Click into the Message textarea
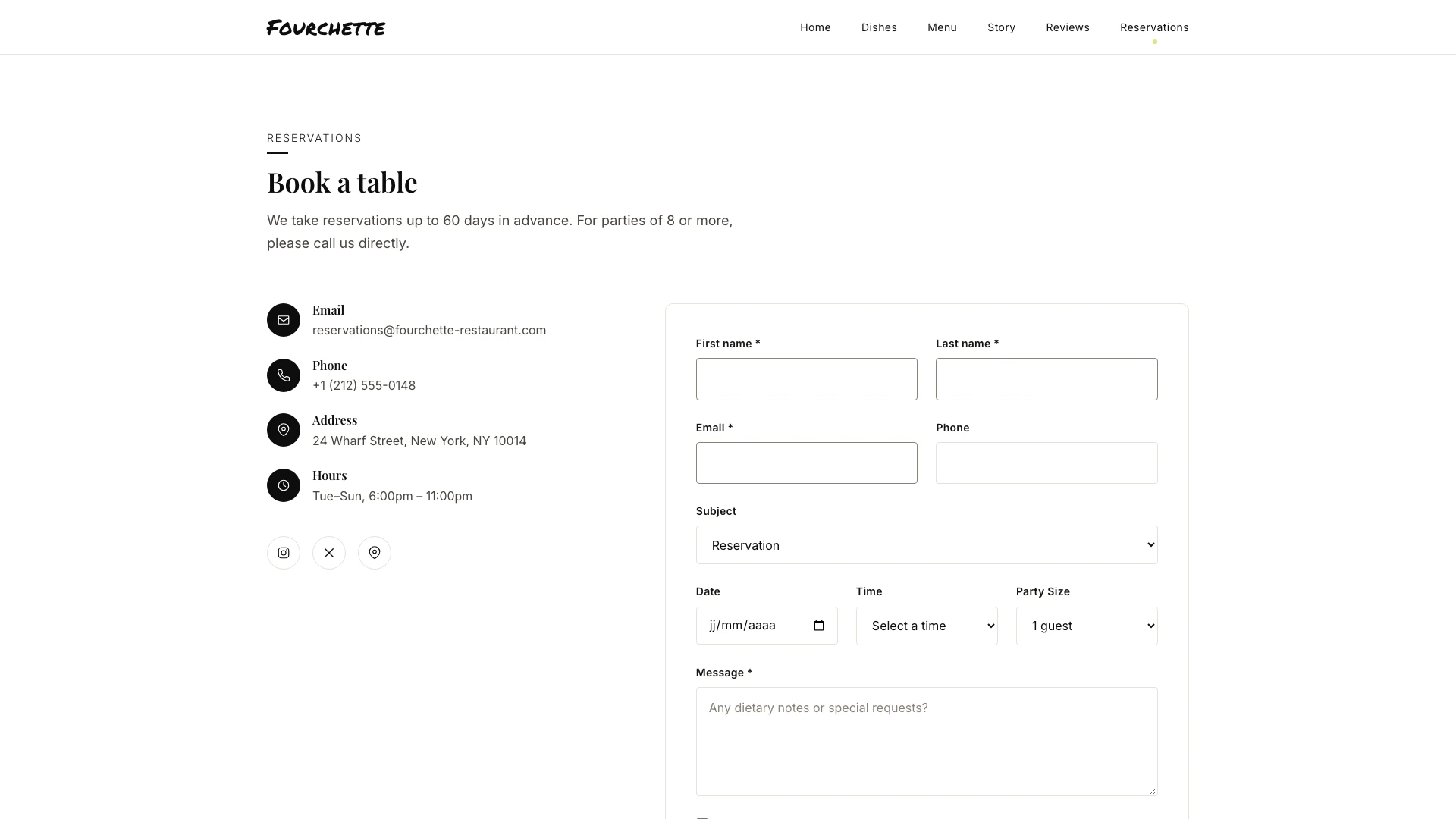The image size is (1456, 819). click(927, 742)
